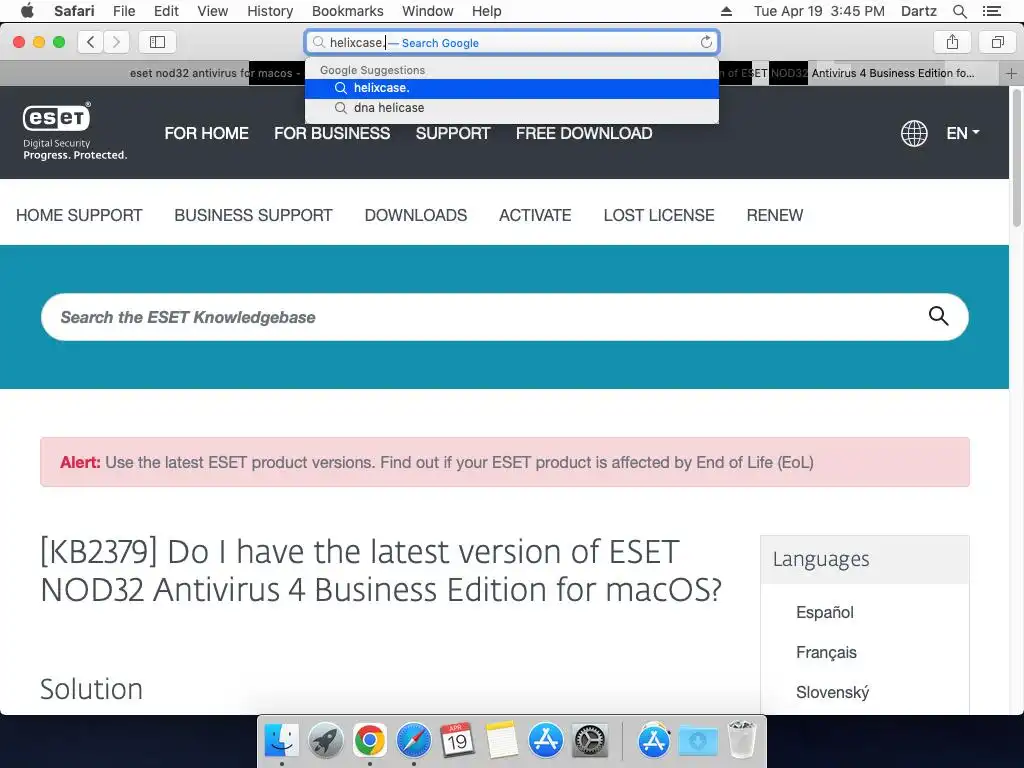Toggle the Safari sidebar button
Image resolution: width=1024 pixels, height=768 pixels.
pos(157,42)
